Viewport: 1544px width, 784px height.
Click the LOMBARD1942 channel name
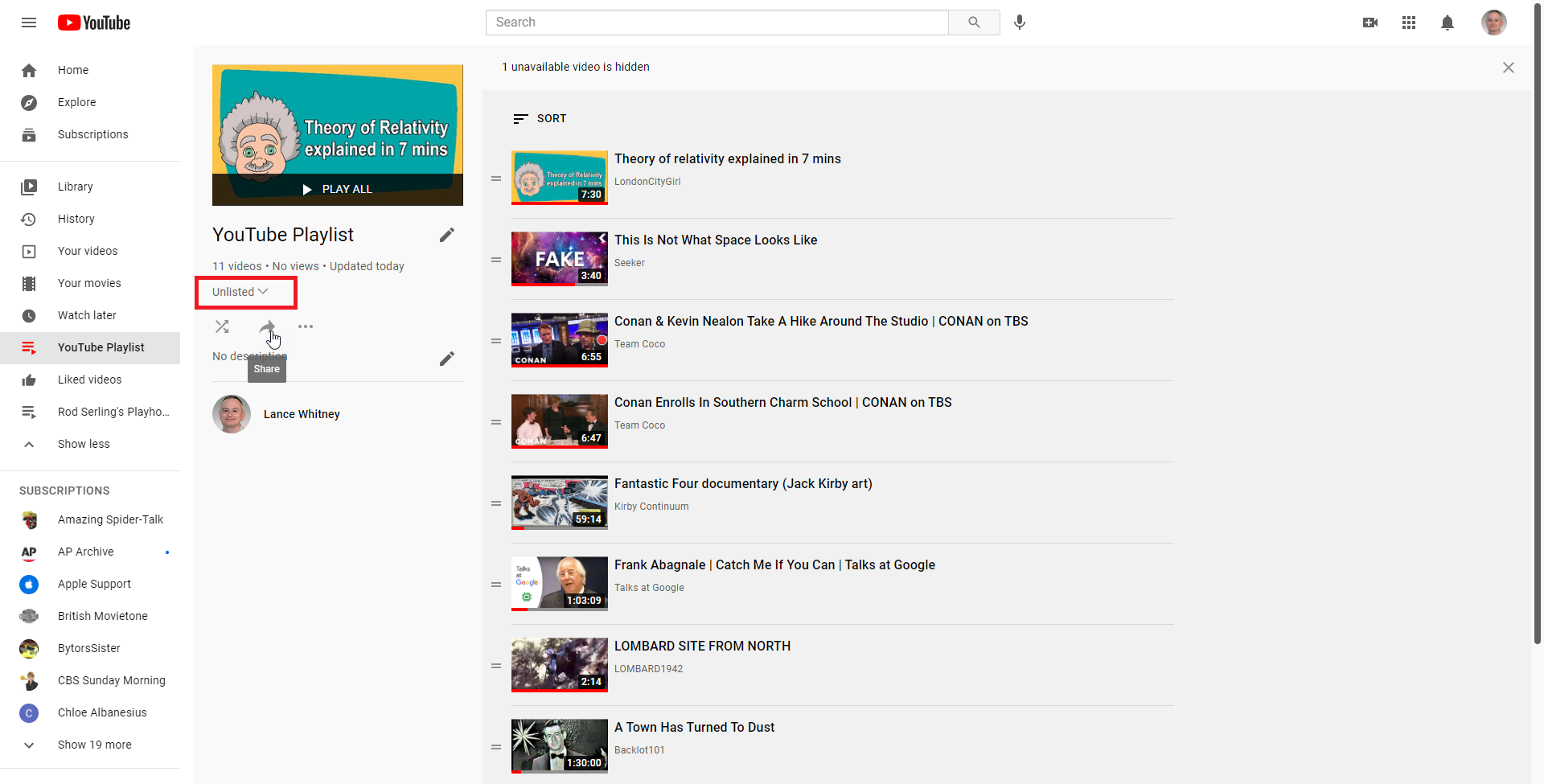(648, 669)
